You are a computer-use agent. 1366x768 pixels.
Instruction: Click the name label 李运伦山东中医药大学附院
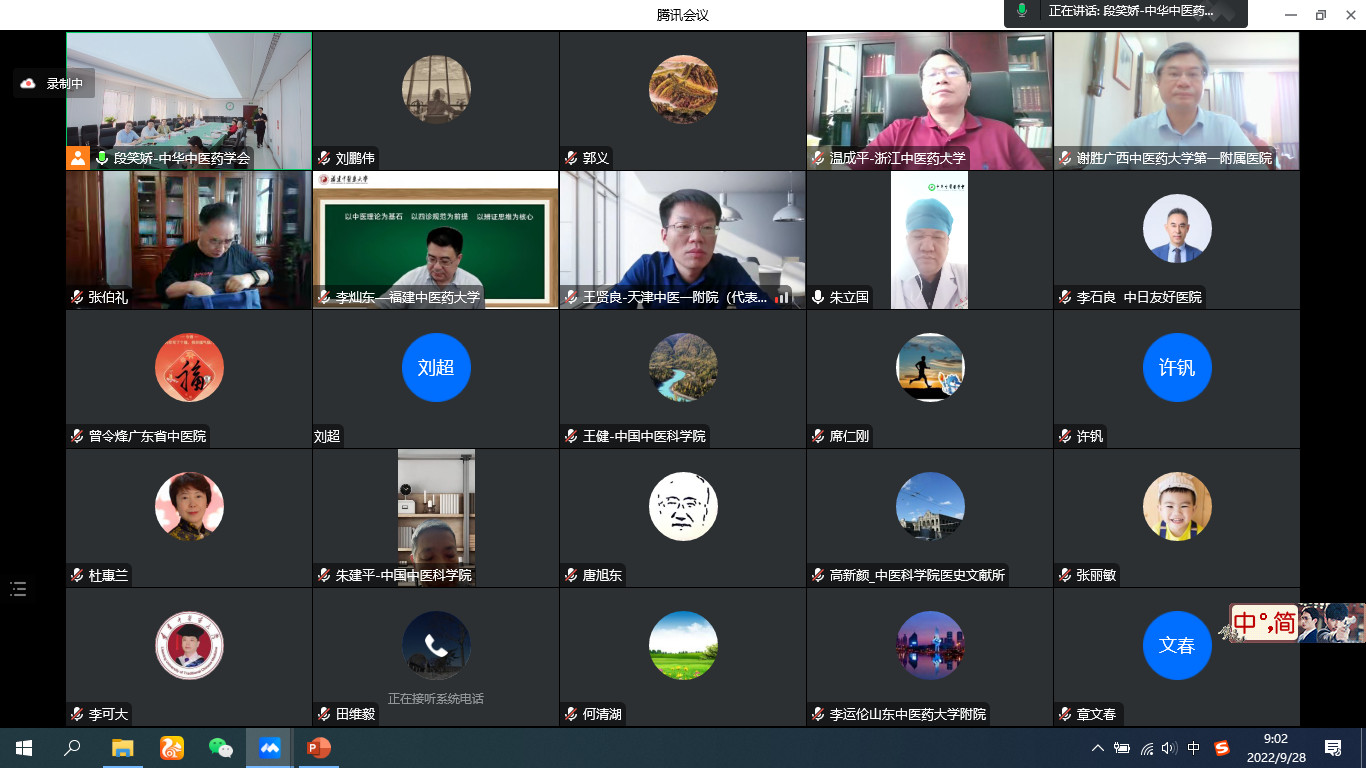coord(908,714)
